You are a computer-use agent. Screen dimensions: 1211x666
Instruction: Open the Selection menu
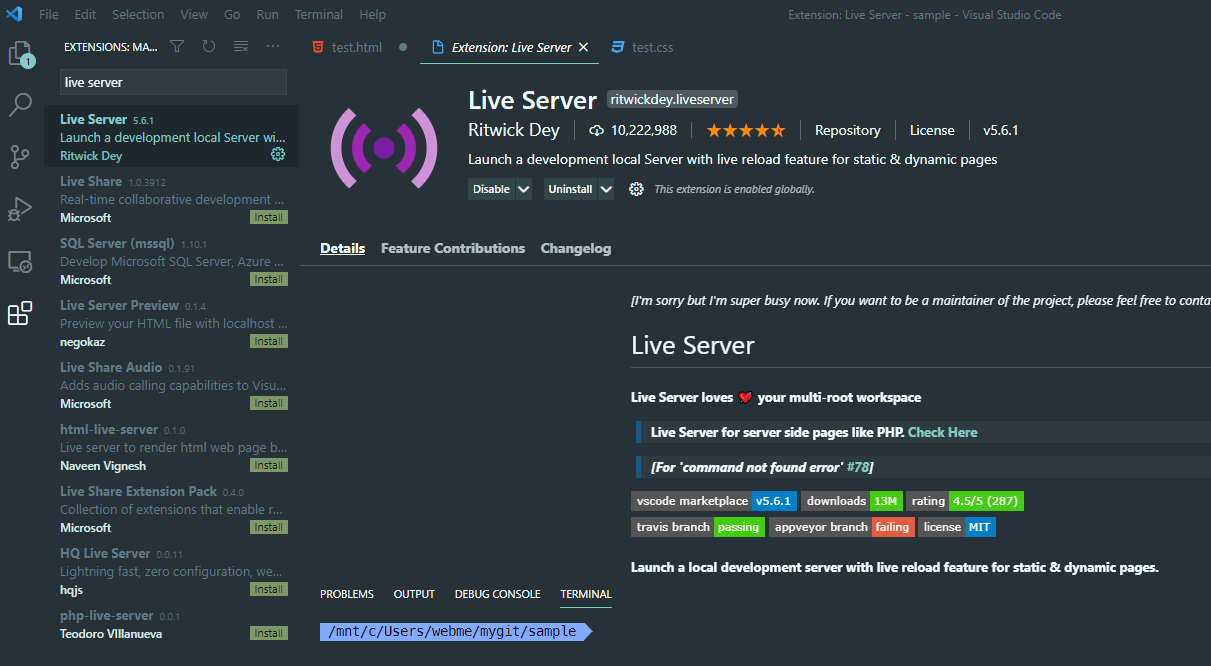[138, 14]
